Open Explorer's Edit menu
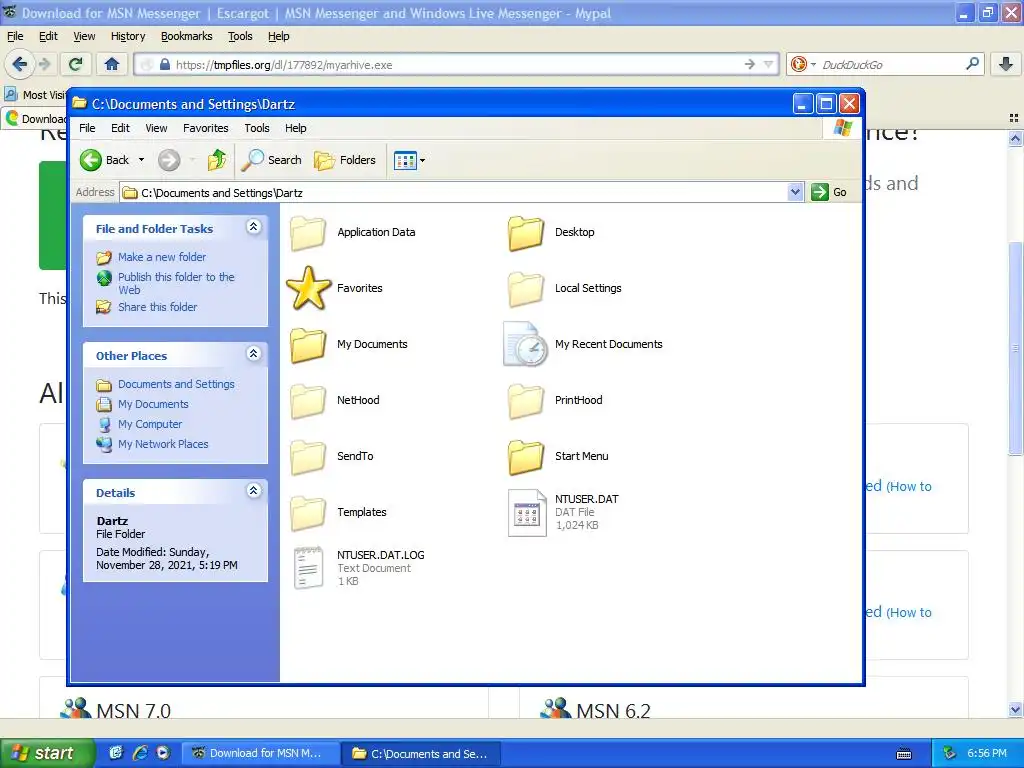This screenshot has width=1024, height=768. [120, 128]
